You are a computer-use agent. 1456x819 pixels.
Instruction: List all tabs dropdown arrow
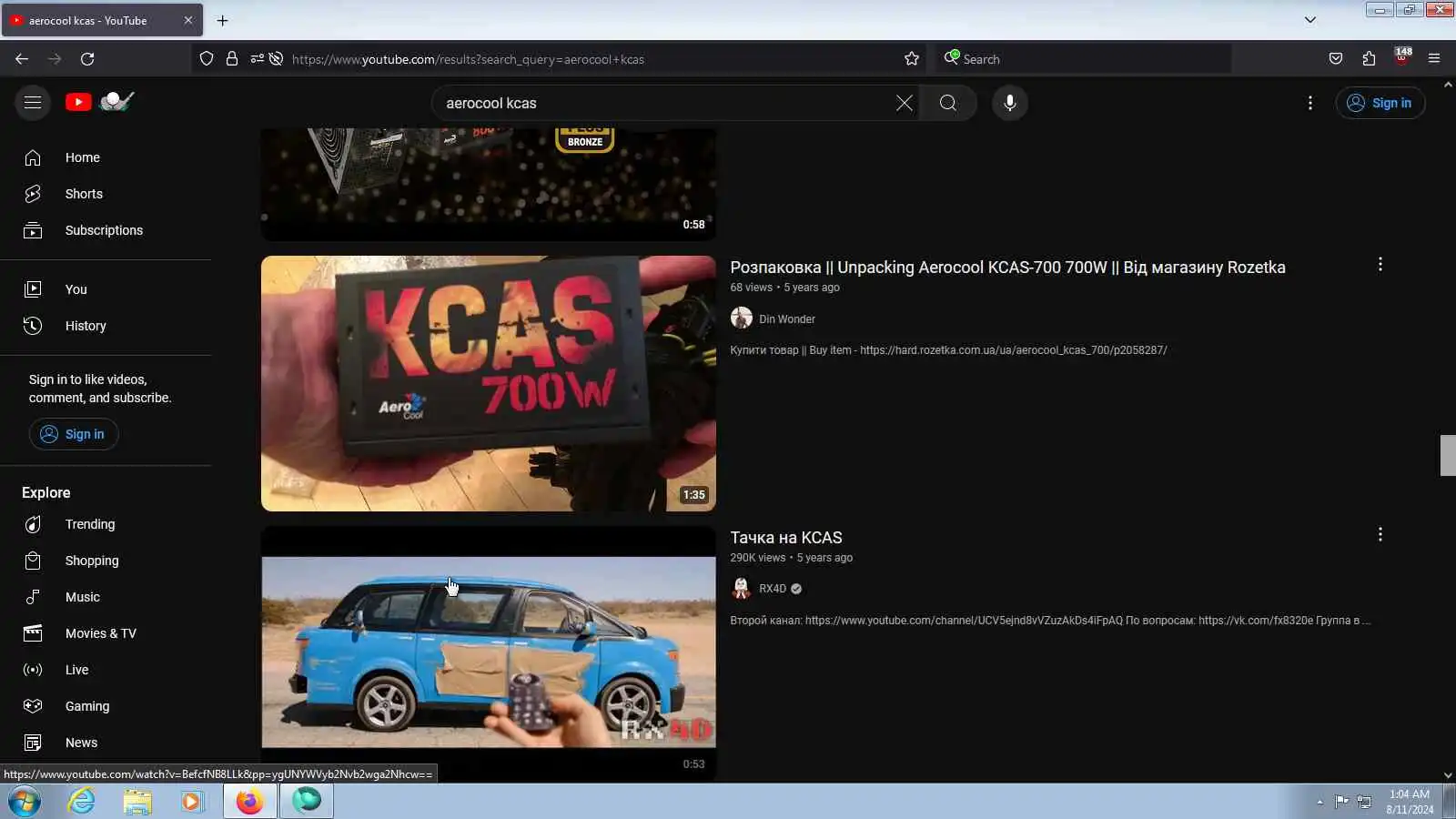point(1310,20)
